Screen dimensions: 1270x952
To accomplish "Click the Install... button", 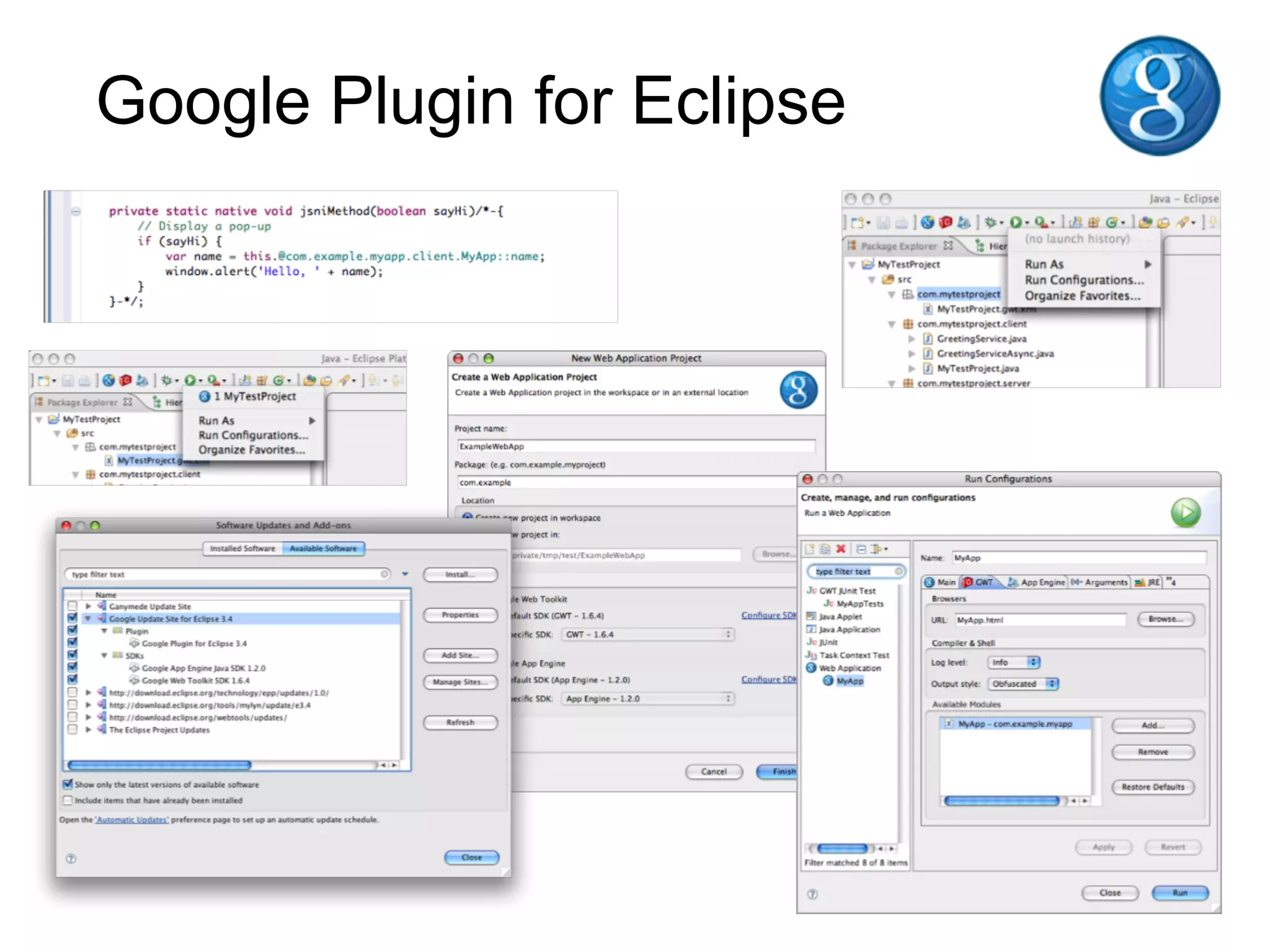I will coord(460,575).
